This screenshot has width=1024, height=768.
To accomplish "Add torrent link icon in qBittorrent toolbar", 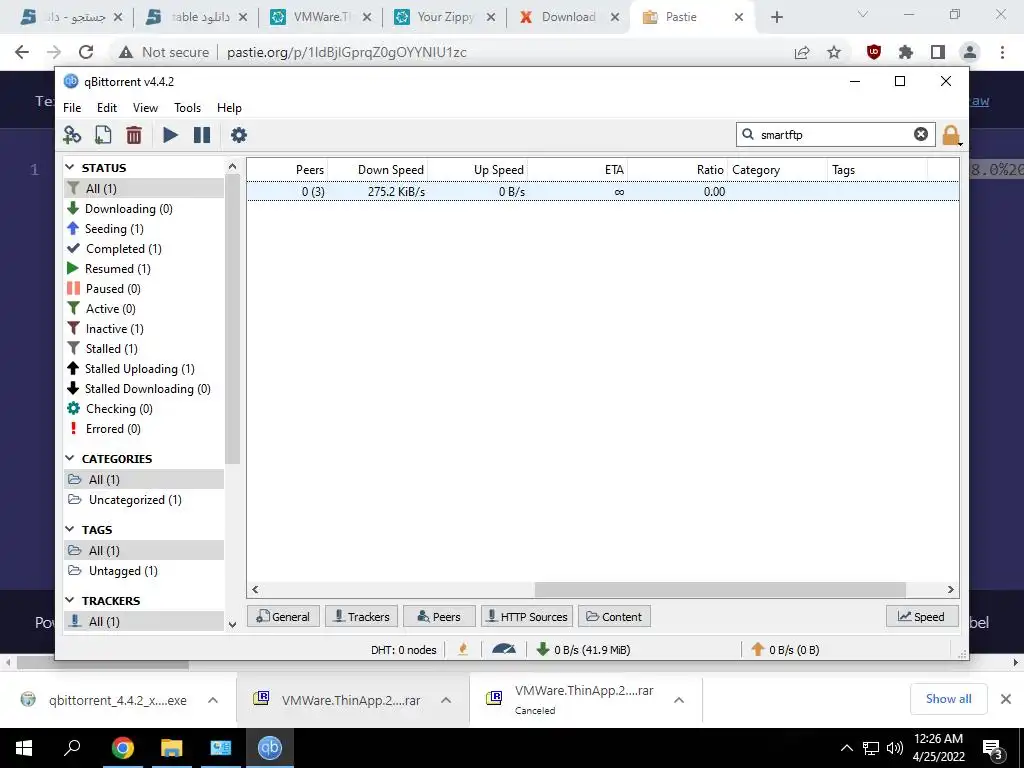I will 72,135.
